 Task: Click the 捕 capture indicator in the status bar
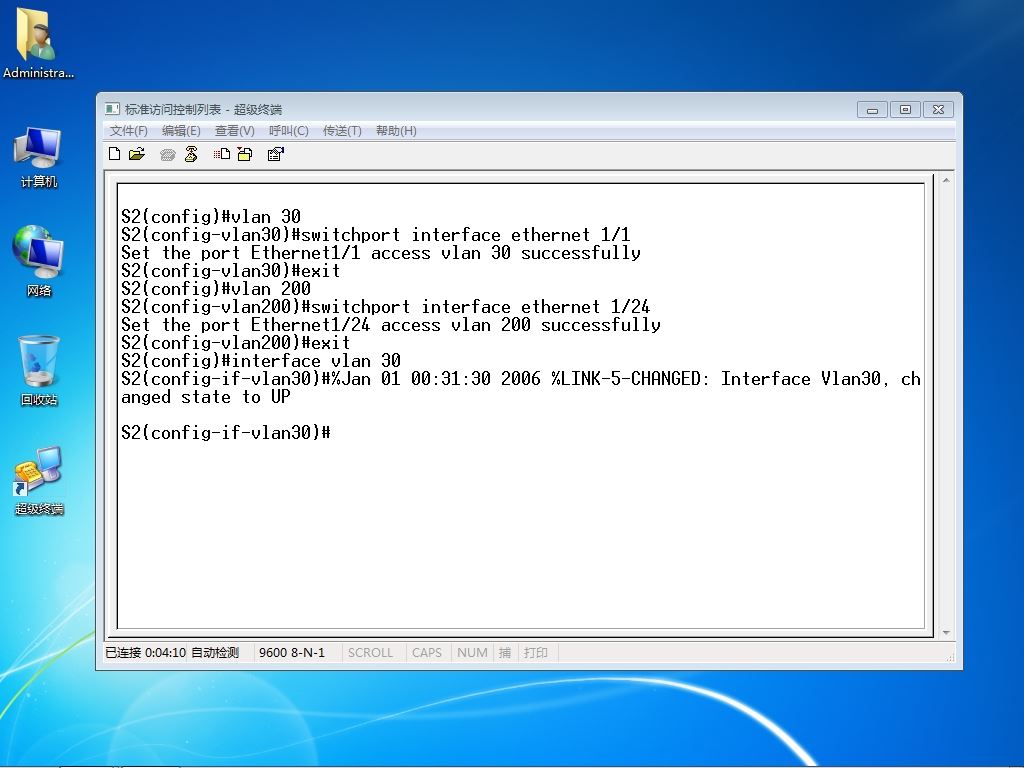coord(505,652)
